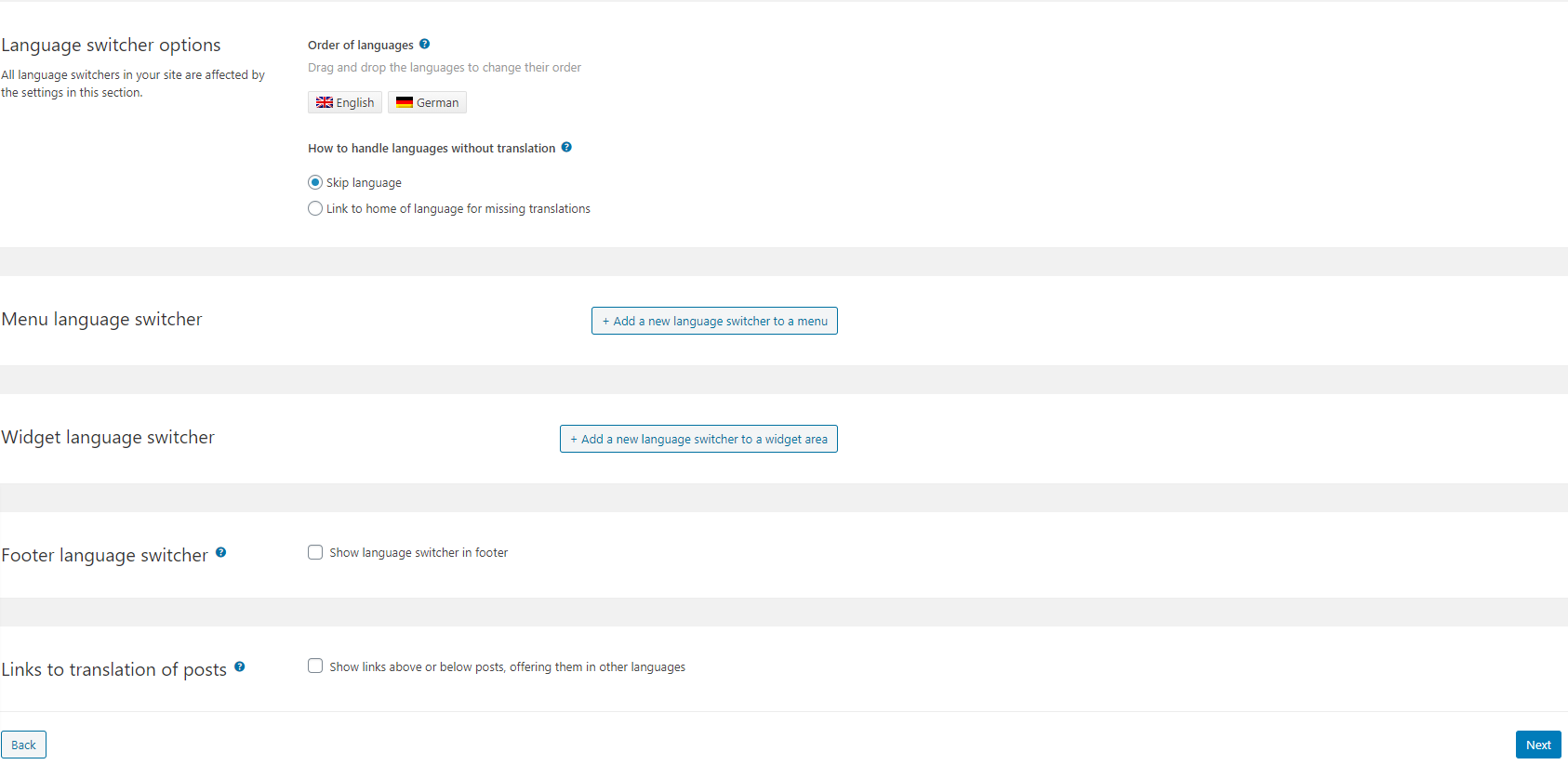Click 'Link to home of language' label text
This screenshot has height=765, width=1568.
458,209
